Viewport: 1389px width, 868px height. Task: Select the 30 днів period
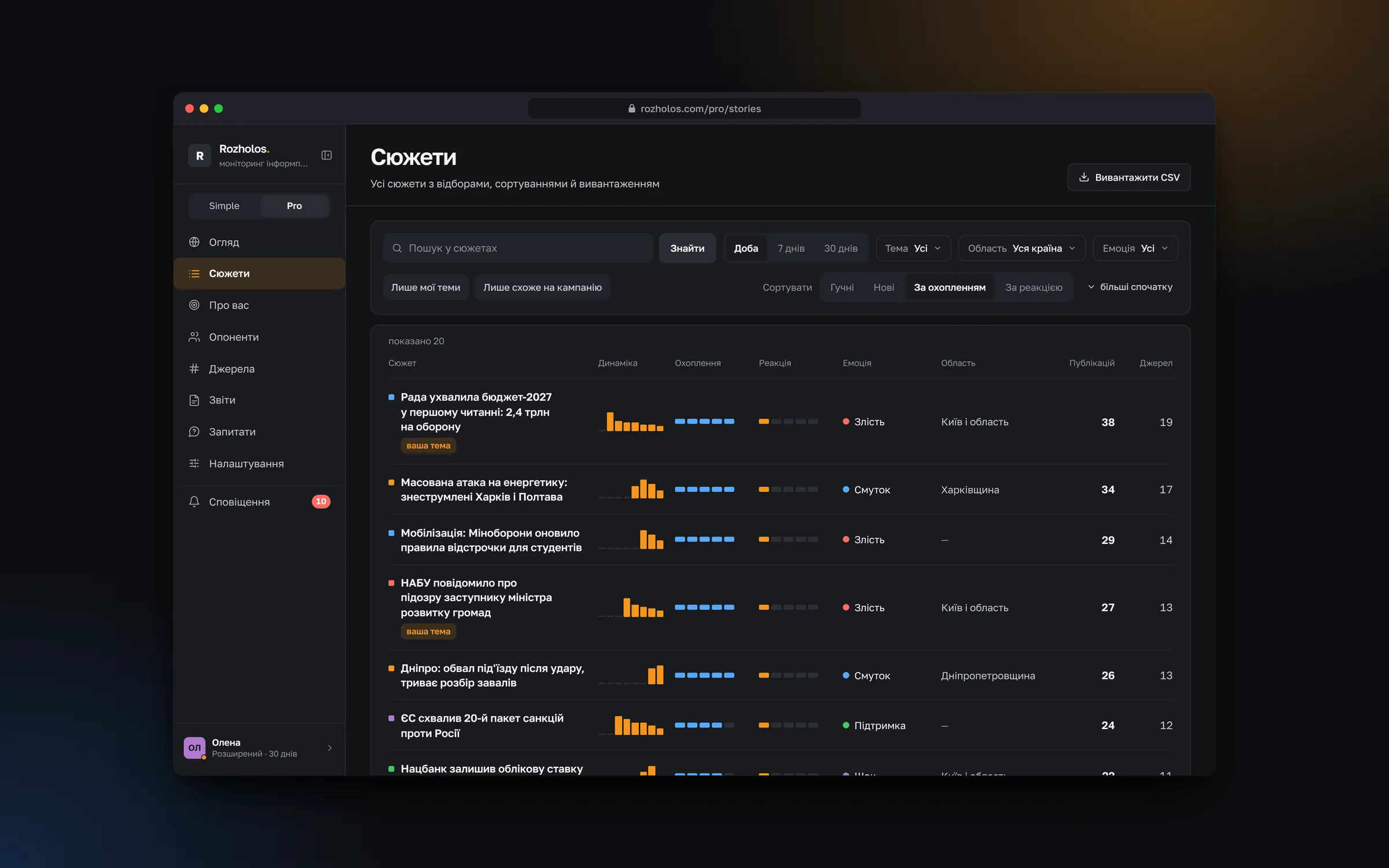(x=840, y=248)
